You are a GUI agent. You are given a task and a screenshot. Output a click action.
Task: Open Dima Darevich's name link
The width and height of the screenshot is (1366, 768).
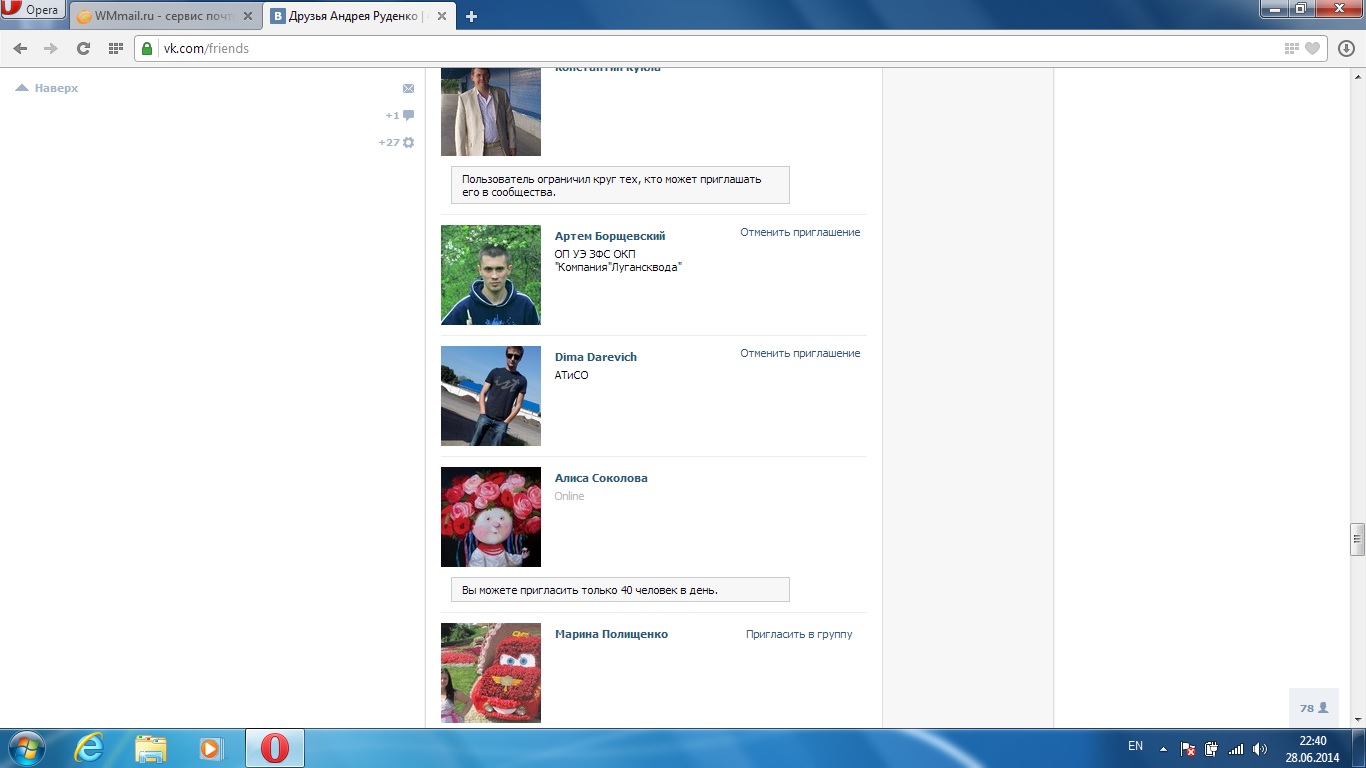pos(596,357)
